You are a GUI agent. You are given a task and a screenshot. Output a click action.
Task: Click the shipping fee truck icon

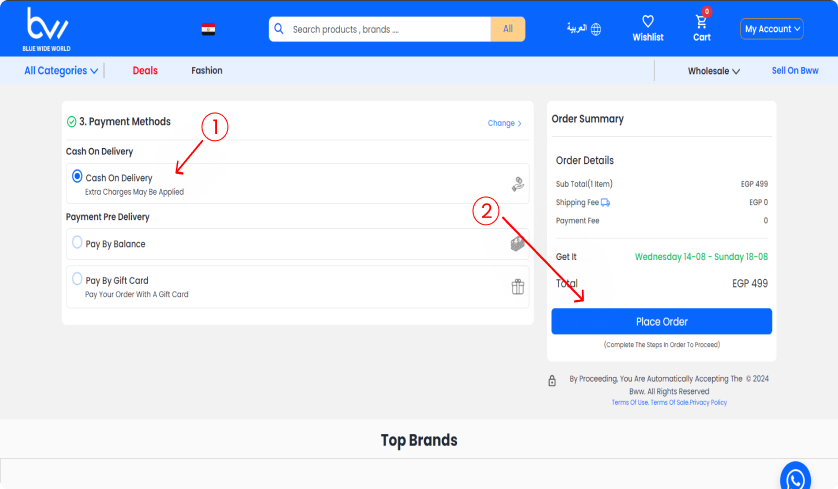coord(605,203)
